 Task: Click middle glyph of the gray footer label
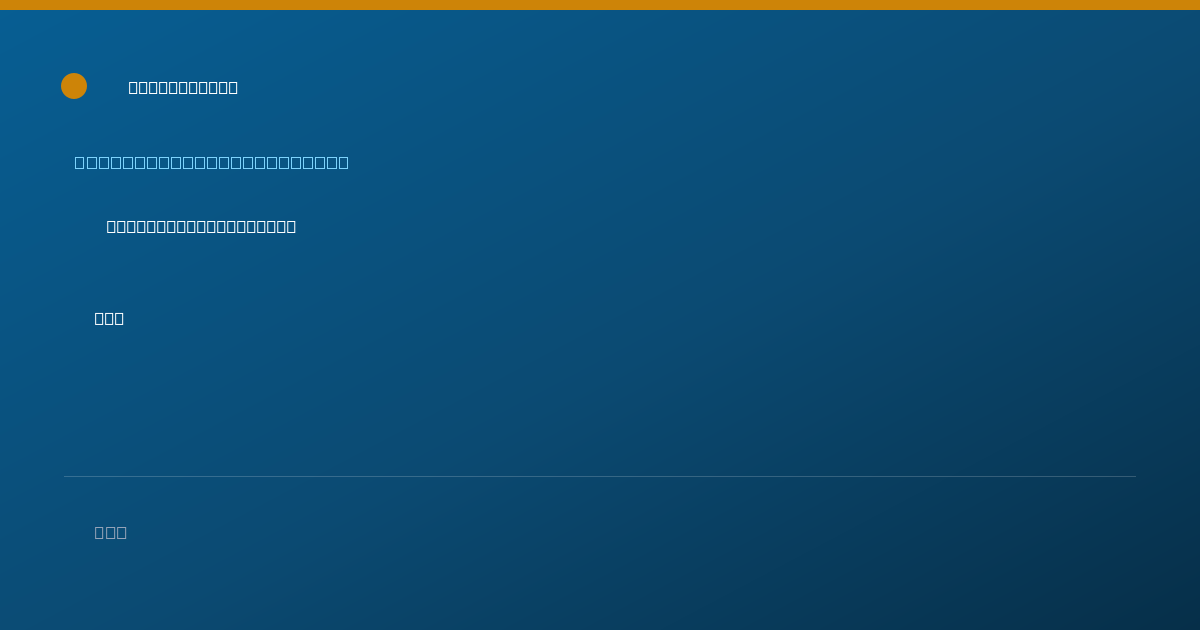(x=111, y=532)
